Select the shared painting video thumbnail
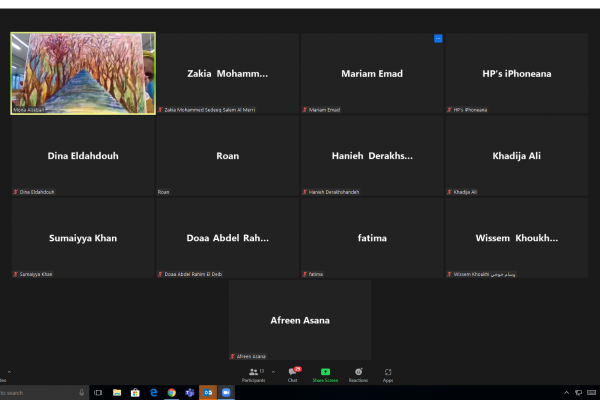 [83, 74]
